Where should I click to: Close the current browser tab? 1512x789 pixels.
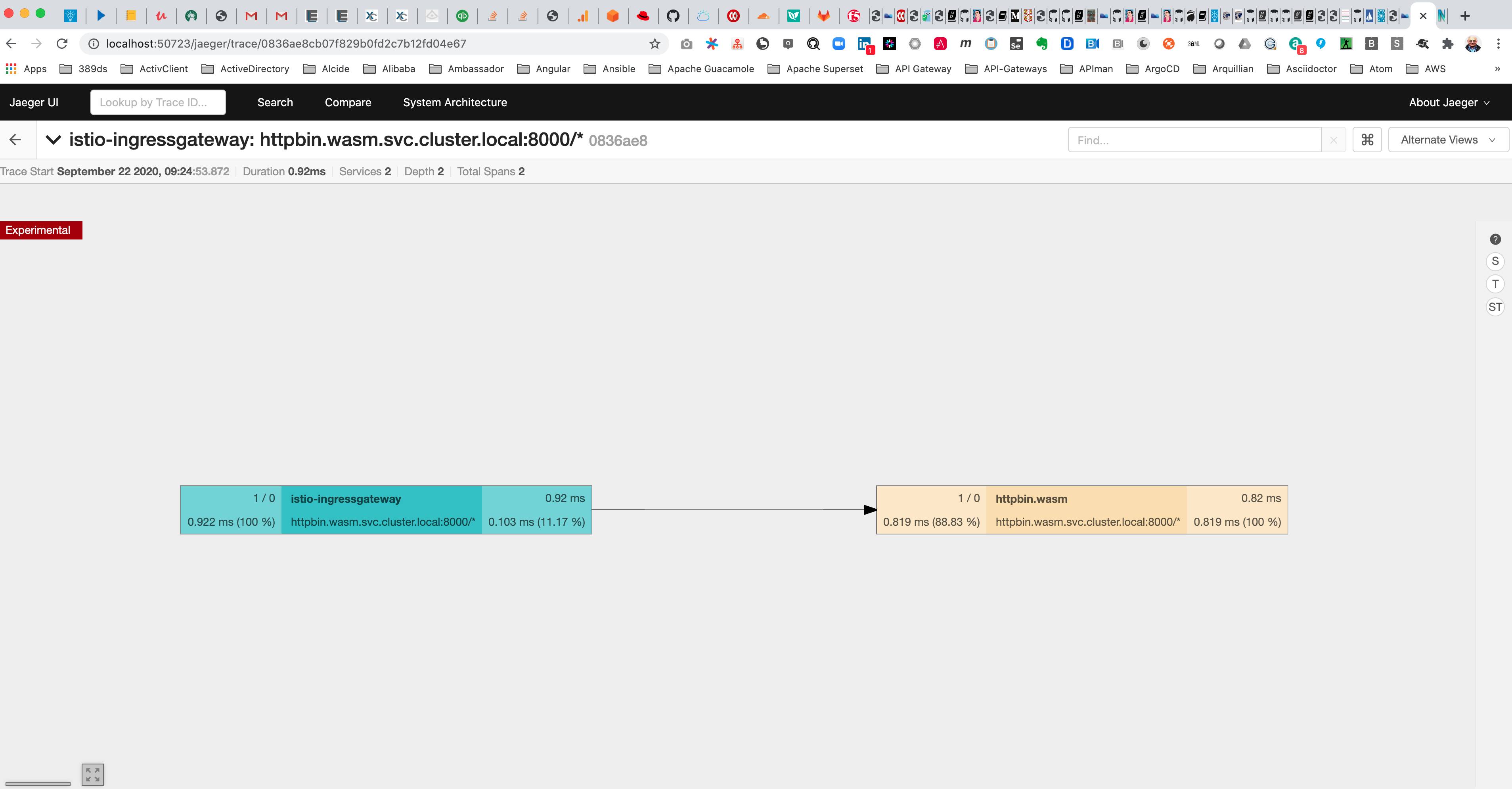click(x=1423, y=16)
